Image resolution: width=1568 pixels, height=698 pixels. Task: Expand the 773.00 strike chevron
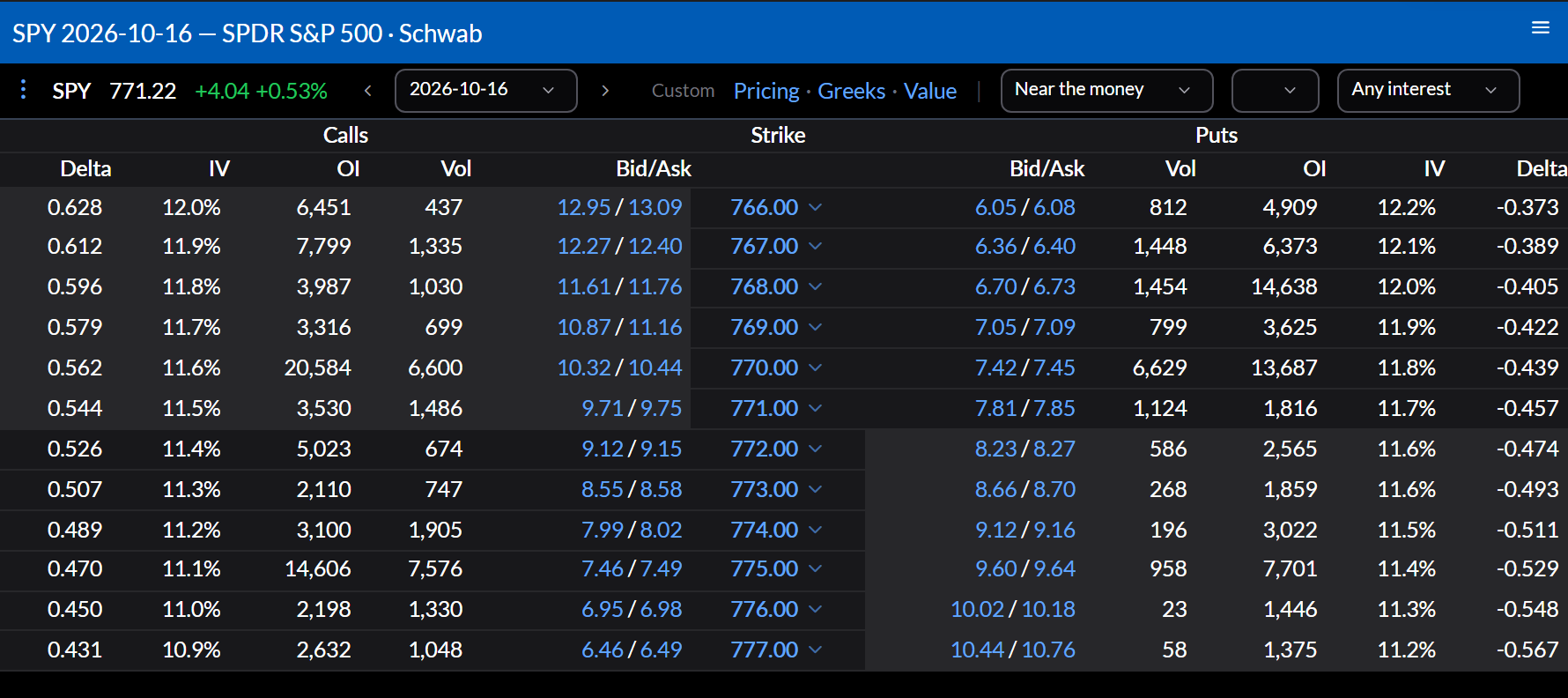click(x=815, y=489)
